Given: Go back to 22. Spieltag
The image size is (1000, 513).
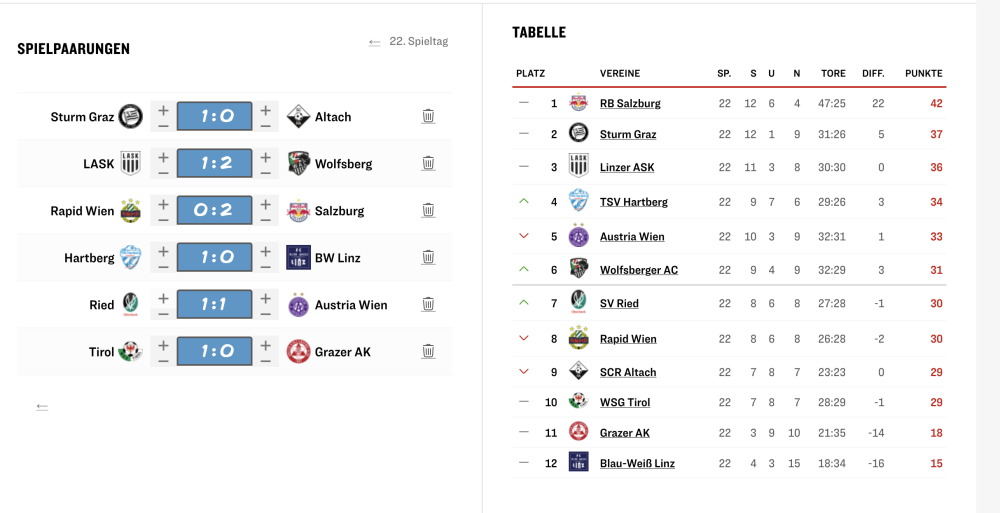Looking at the screenshot, I should pyautogui.click(x=408, y=42).
